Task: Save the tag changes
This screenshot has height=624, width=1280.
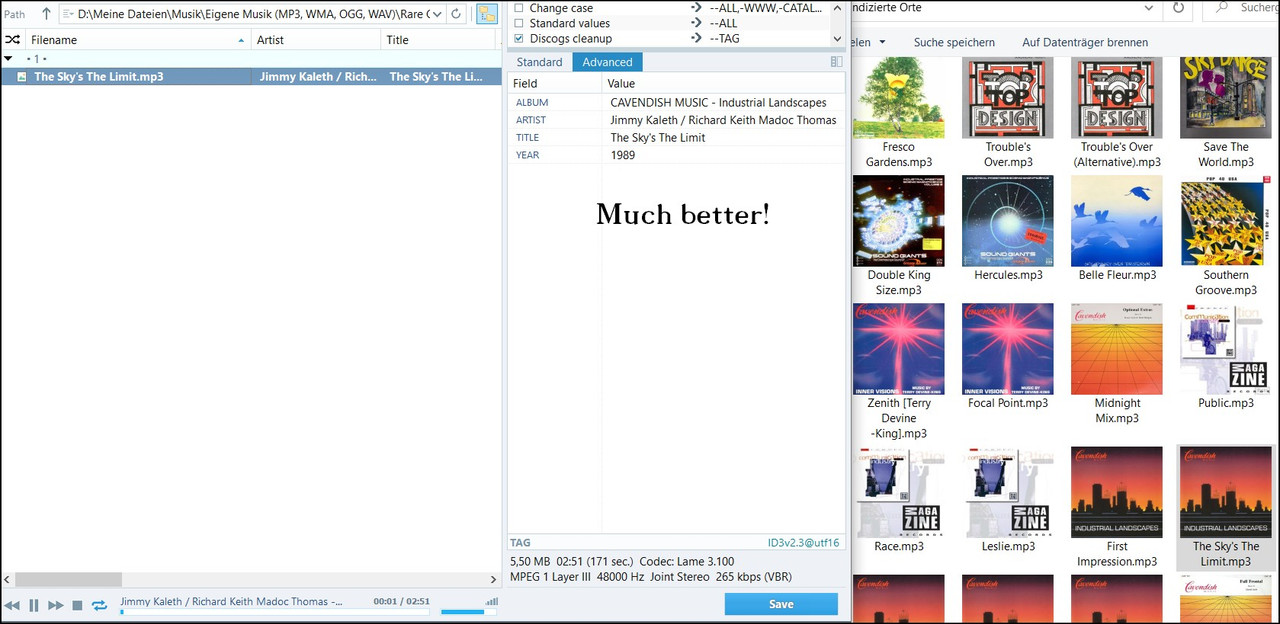Action: coord(781,604)
